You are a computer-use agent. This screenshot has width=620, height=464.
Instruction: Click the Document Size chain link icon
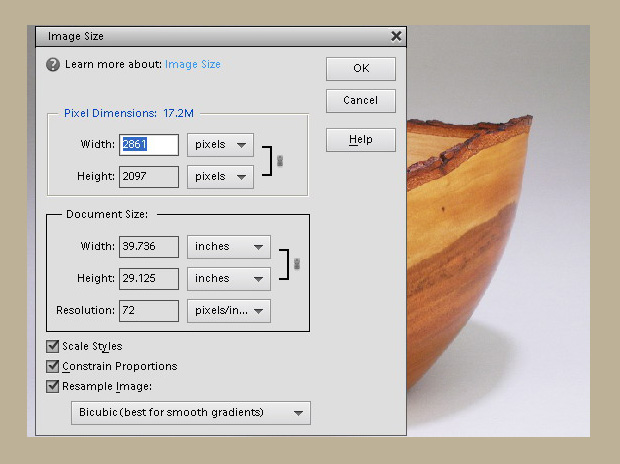[297, 263]
